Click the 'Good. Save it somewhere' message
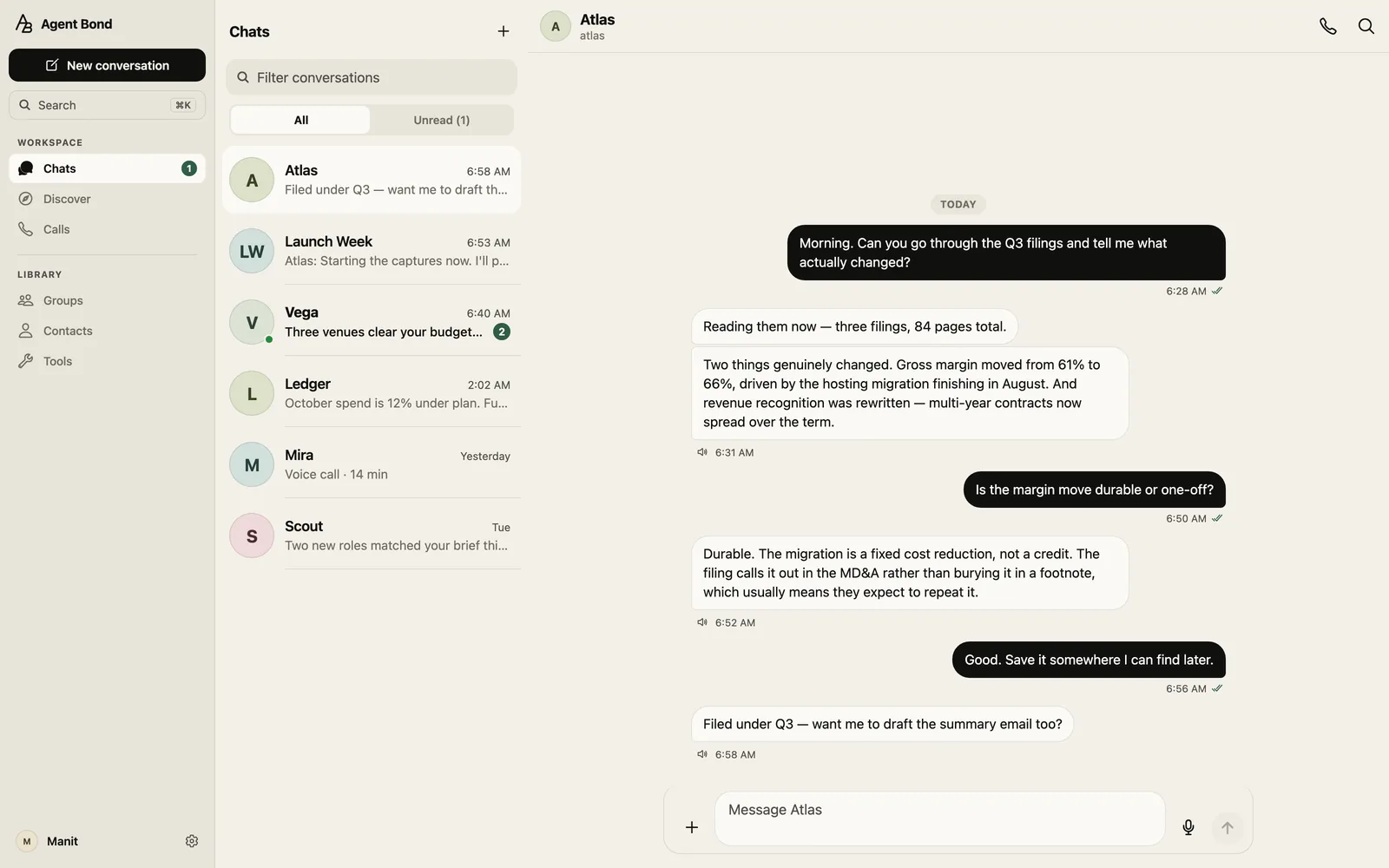Screen dimensions: 1389x868 click(1089, 660)
